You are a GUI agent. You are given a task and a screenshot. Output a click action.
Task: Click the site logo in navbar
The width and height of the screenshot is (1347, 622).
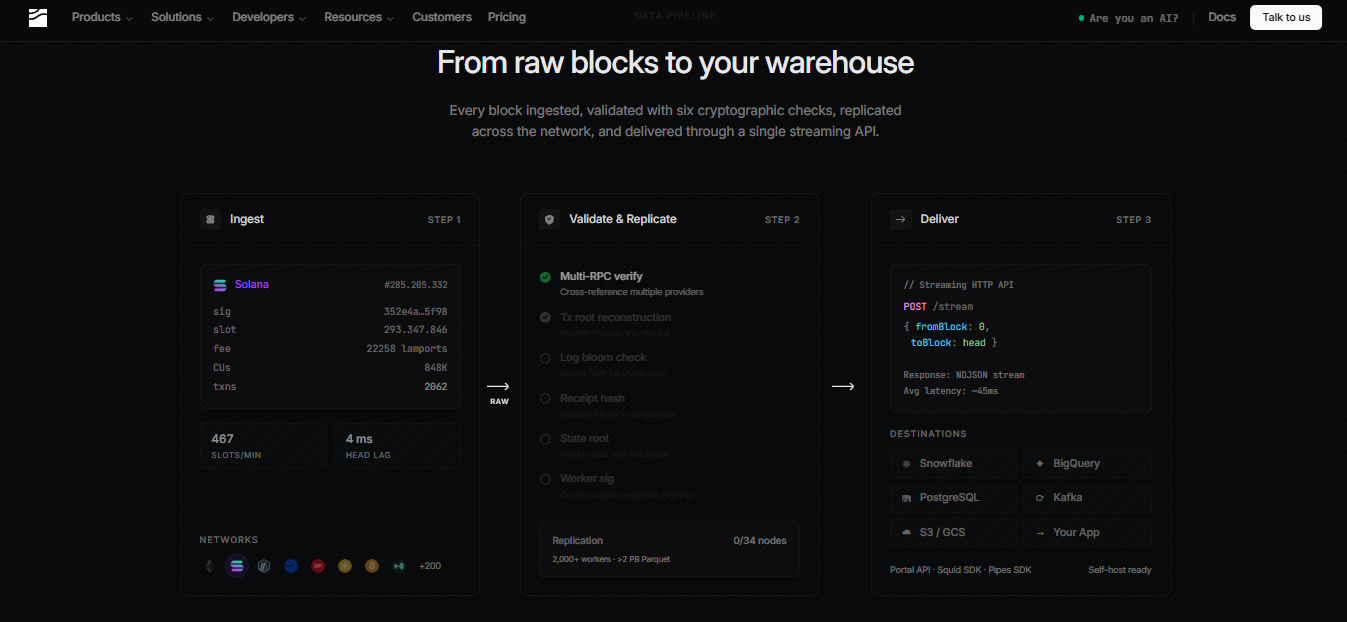click(38, 17)
